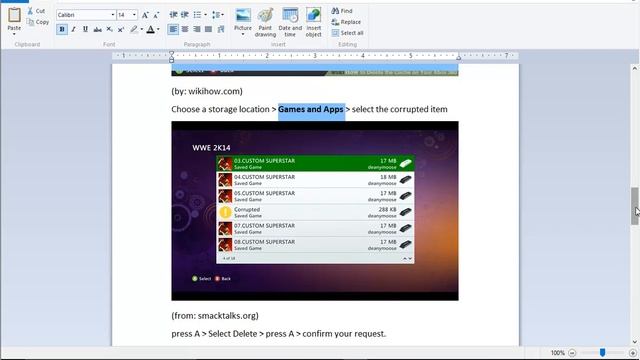
Task: Align text left
Action: pyautogui.click(x=173, y=29)
